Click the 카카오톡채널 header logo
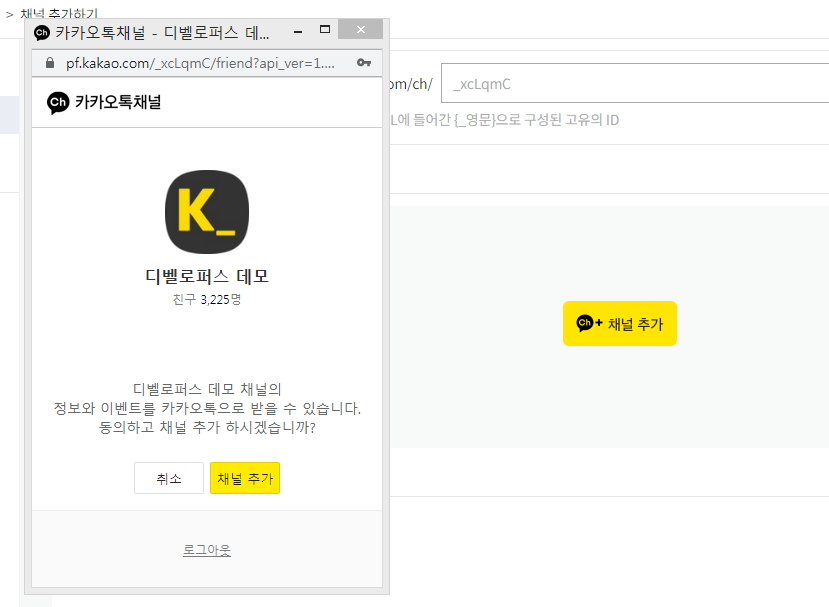 click(104, 102)
